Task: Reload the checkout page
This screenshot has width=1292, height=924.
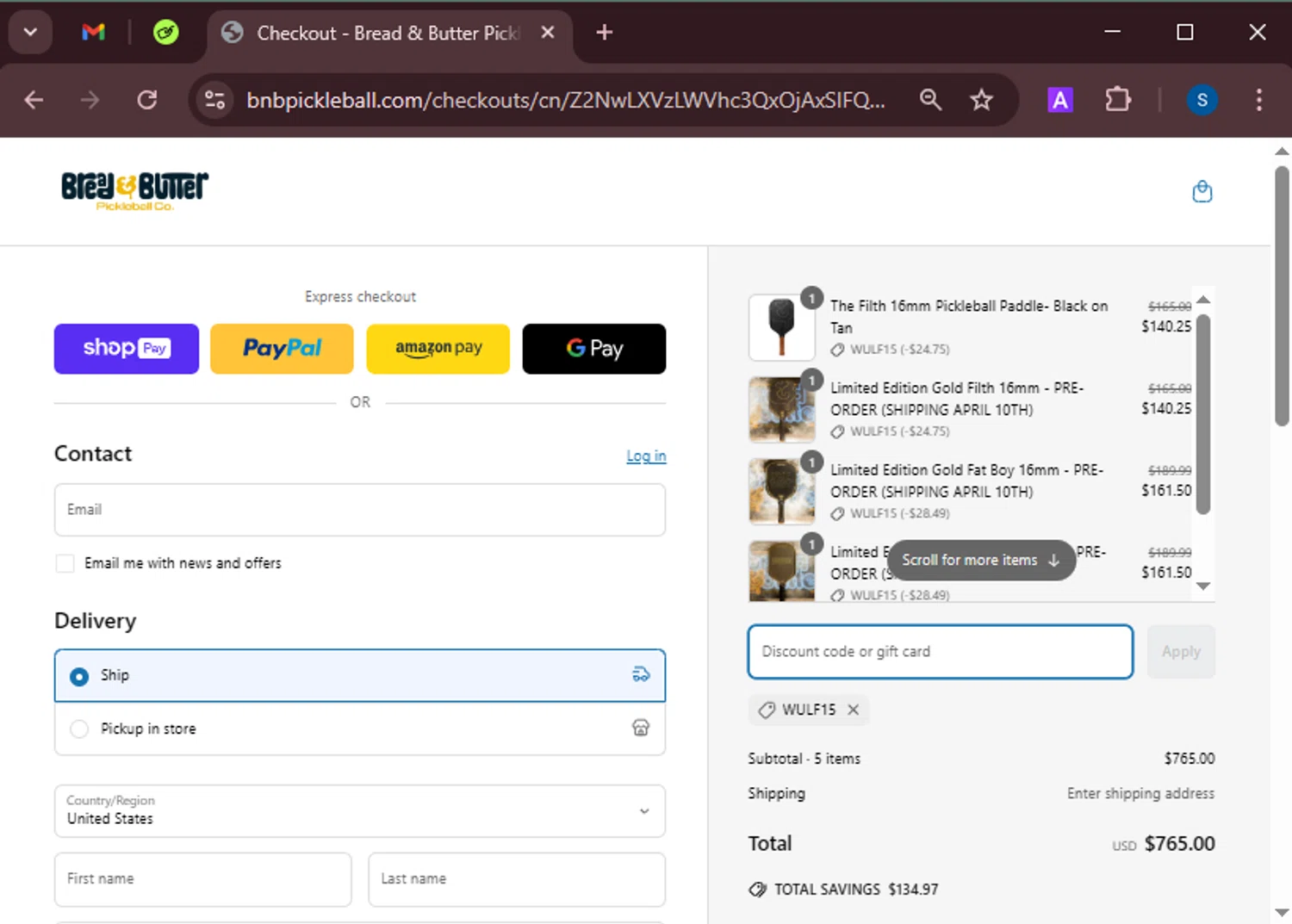Action: click(x=147, y=100)
